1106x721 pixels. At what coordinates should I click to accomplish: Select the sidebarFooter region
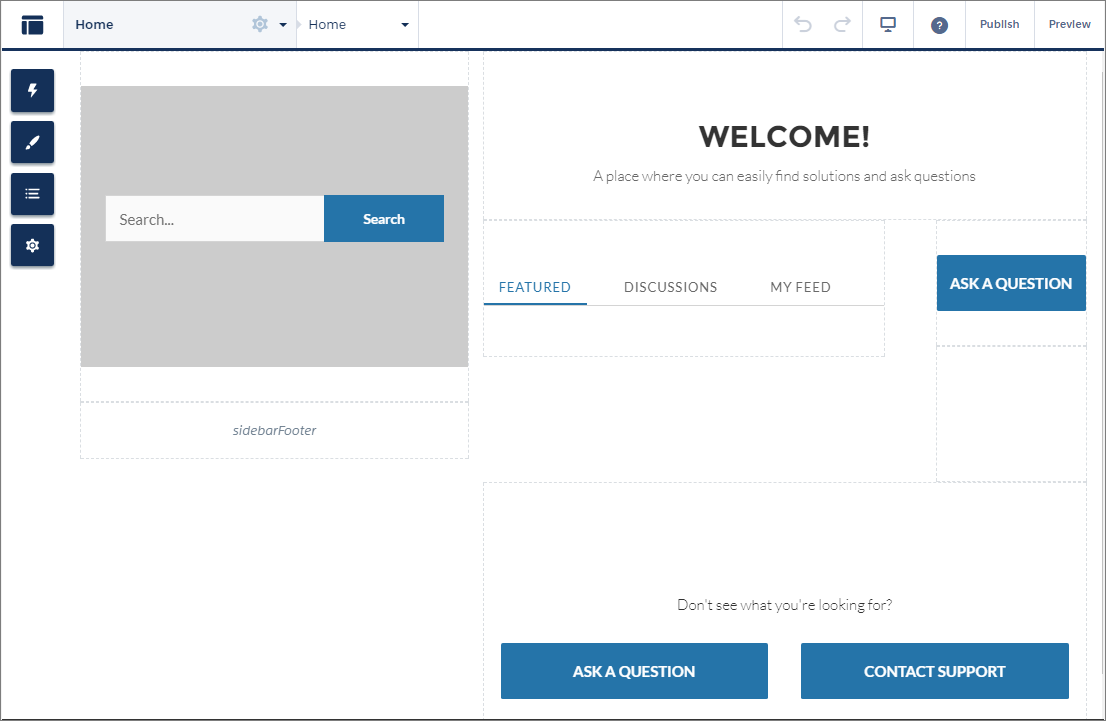coord(274,430)
